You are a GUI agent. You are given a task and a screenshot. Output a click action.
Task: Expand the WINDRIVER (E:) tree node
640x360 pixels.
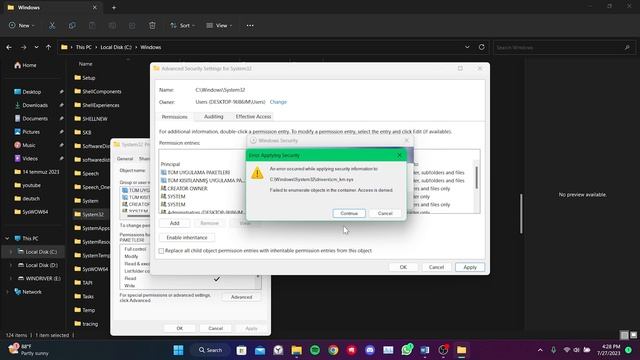click(x=11, y=279)
